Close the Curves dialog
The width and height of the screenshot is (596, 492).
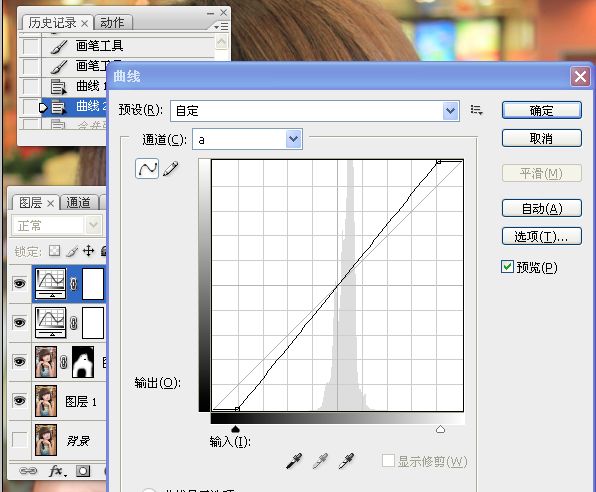click(580, 76)
